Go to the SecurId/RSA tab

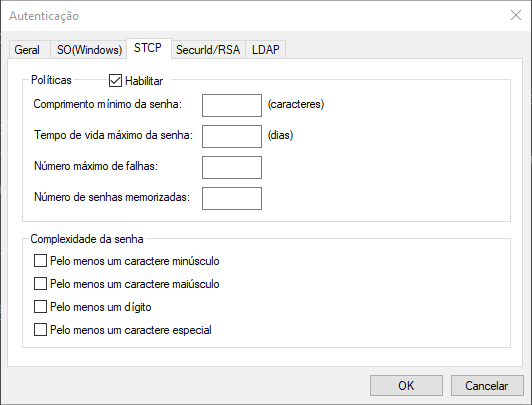point(208,50)
